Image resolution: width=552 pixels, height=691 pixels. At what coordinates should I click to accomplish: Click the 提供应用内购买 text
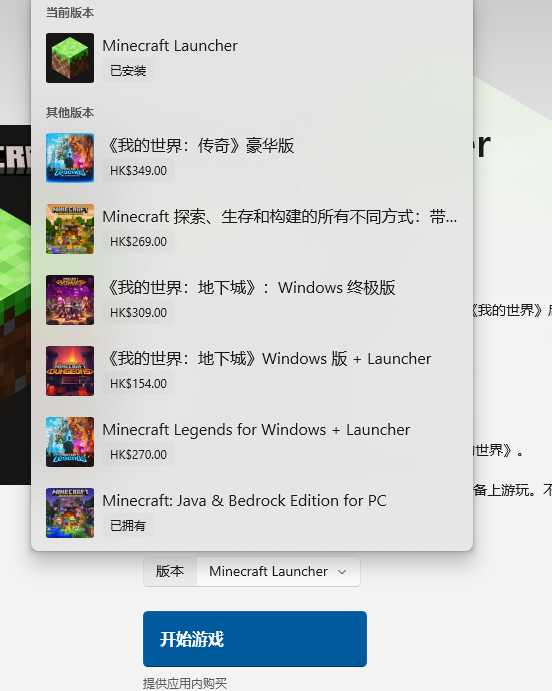(x=185, y=684)
